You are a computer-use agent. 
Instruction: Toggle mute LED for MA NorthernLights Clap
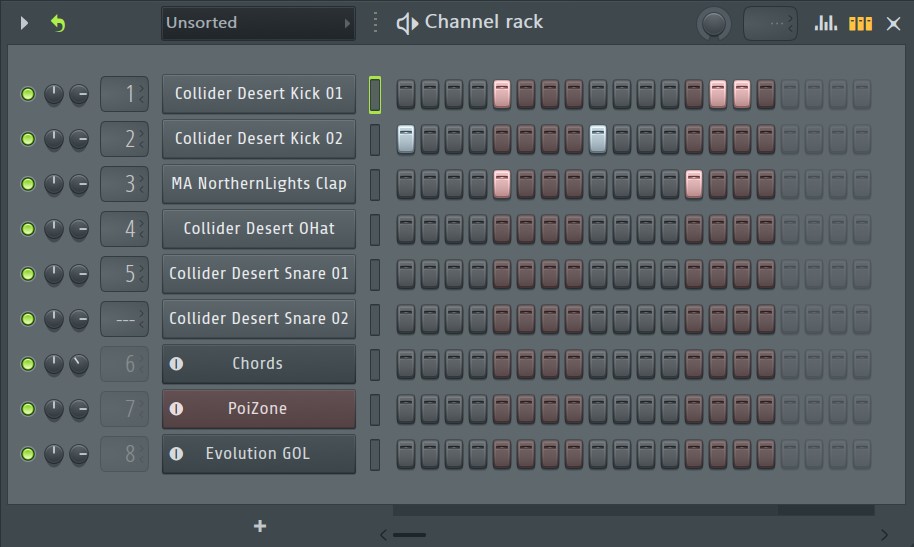tap(28, 184)
